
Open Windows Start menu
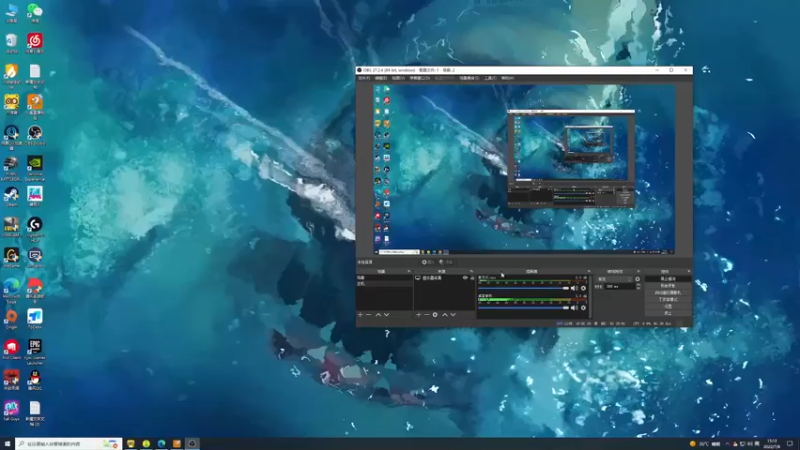(x=7, y=444)
